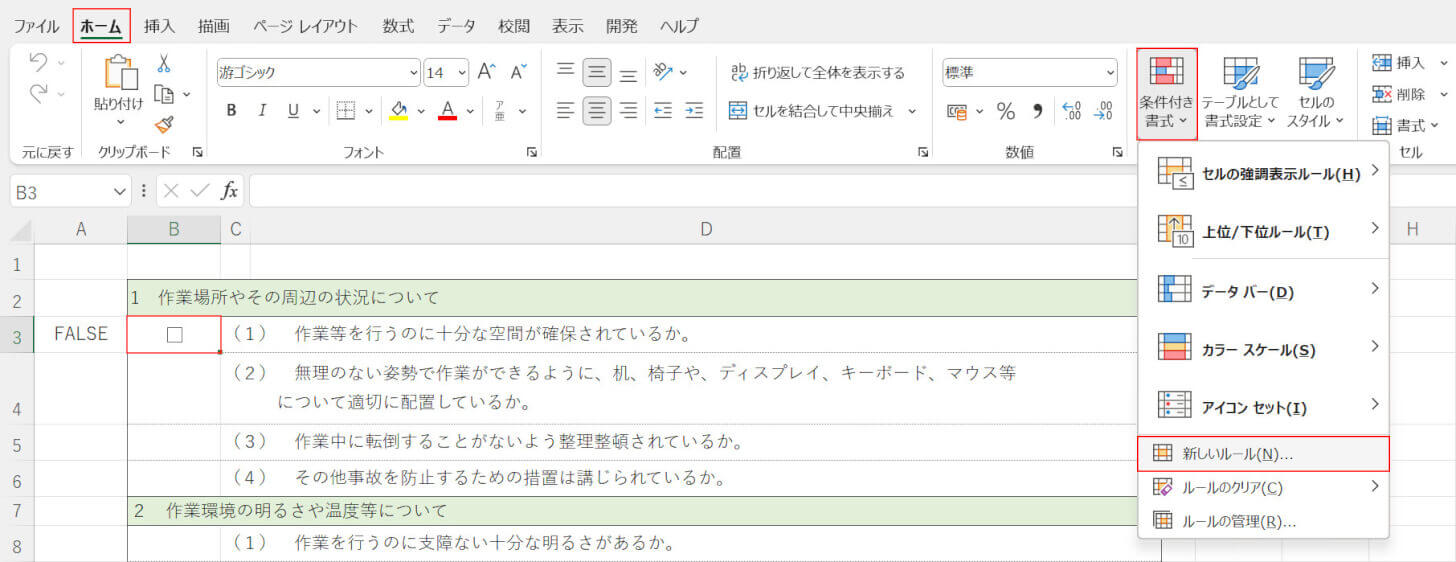This screenshot has width=1456, height=562.
Task: Open the 挿入 ribbon tab
Action: coord(159,26)
